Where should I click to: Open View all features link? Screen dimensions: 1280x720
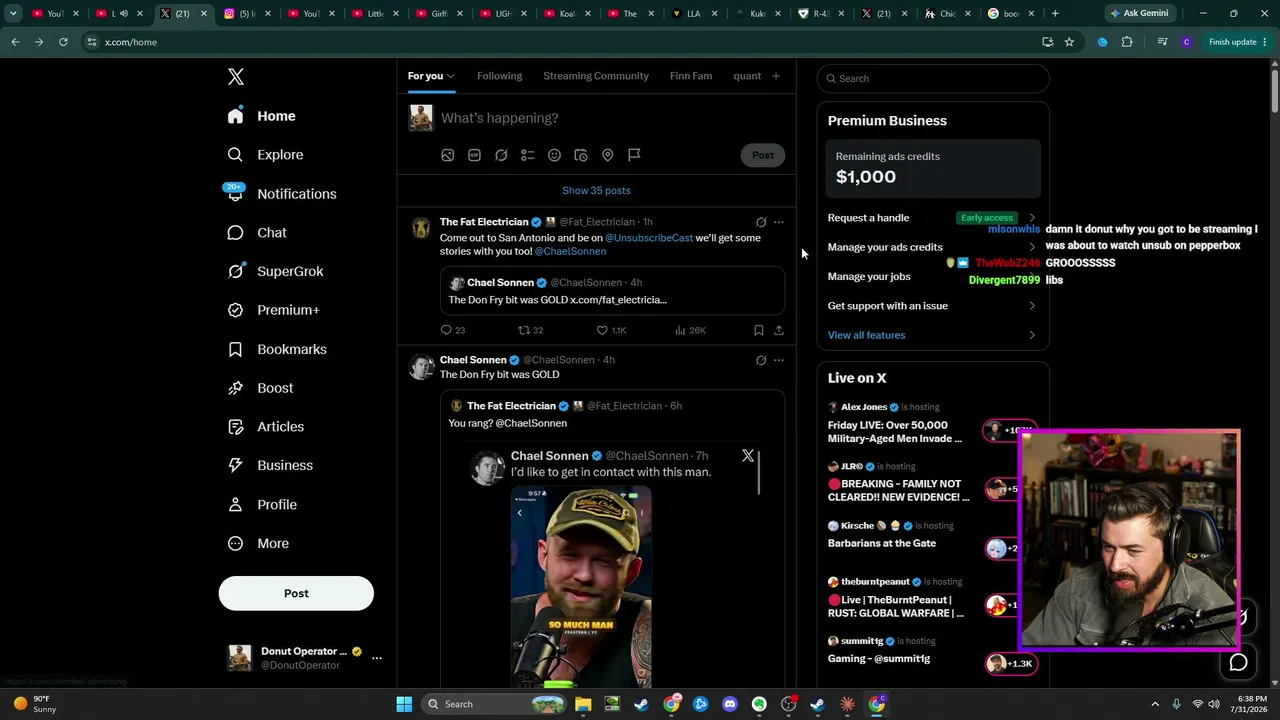(x=866, y=335)
